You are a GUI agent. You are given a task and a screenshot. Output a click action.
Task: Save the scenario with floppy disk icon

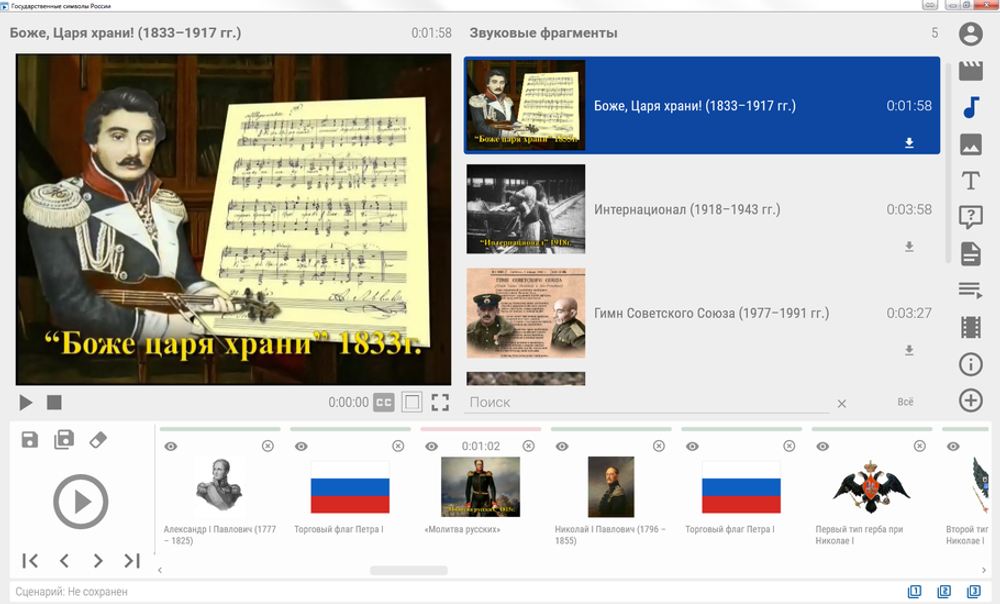pyautogui.click(x=30, y=440)
